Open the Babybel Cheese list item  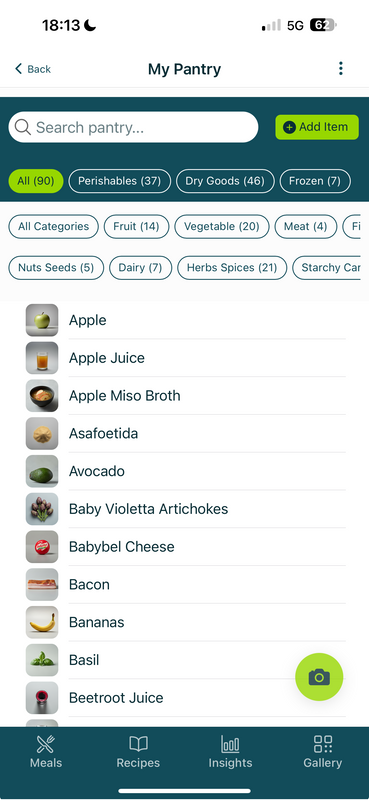click(x=185, y=546)
